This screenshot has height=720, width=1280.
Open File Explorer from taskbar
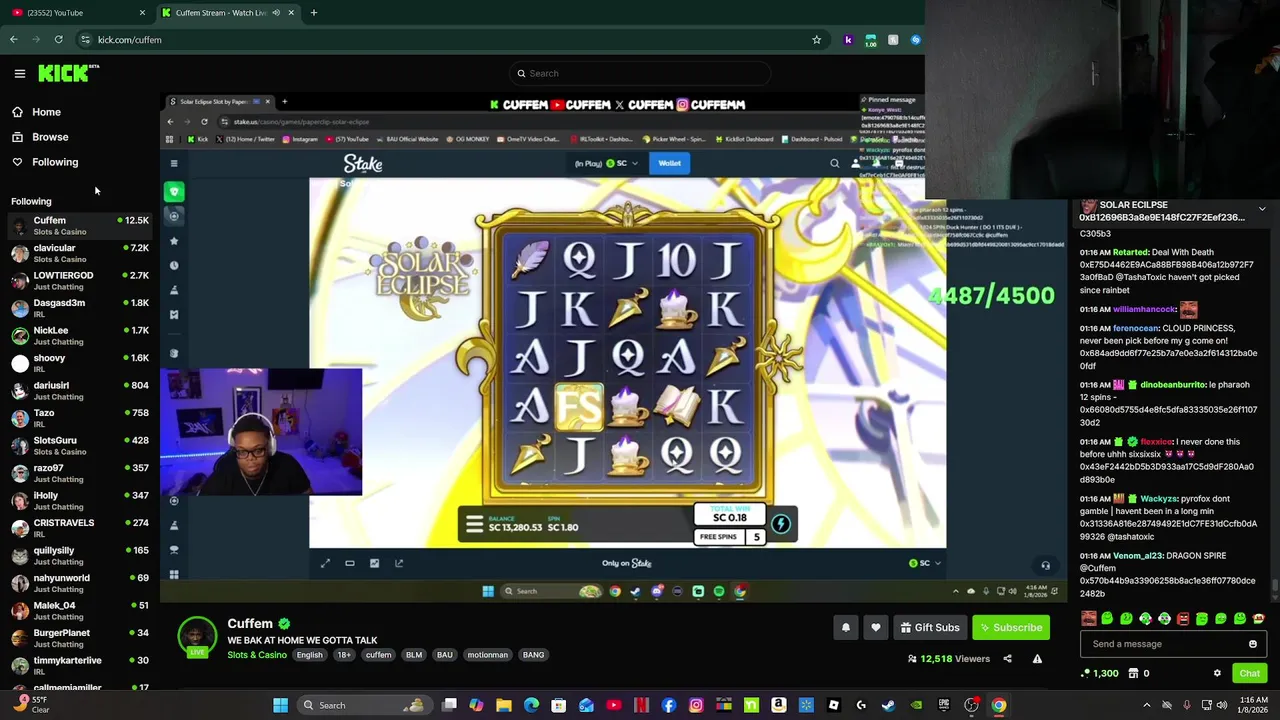504,705
